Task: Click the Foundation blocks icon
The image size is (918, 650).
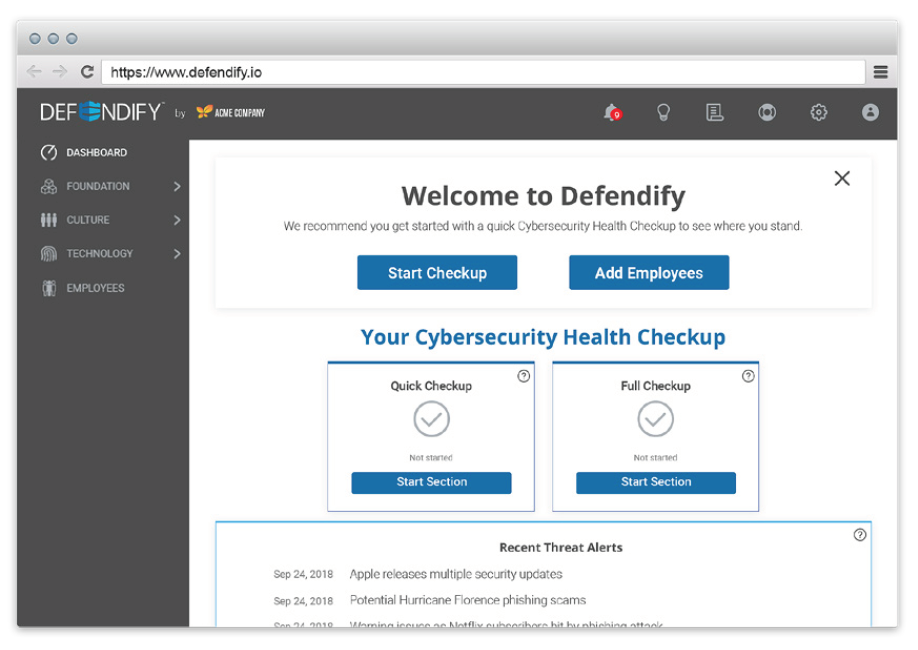Action: point(49,186)
